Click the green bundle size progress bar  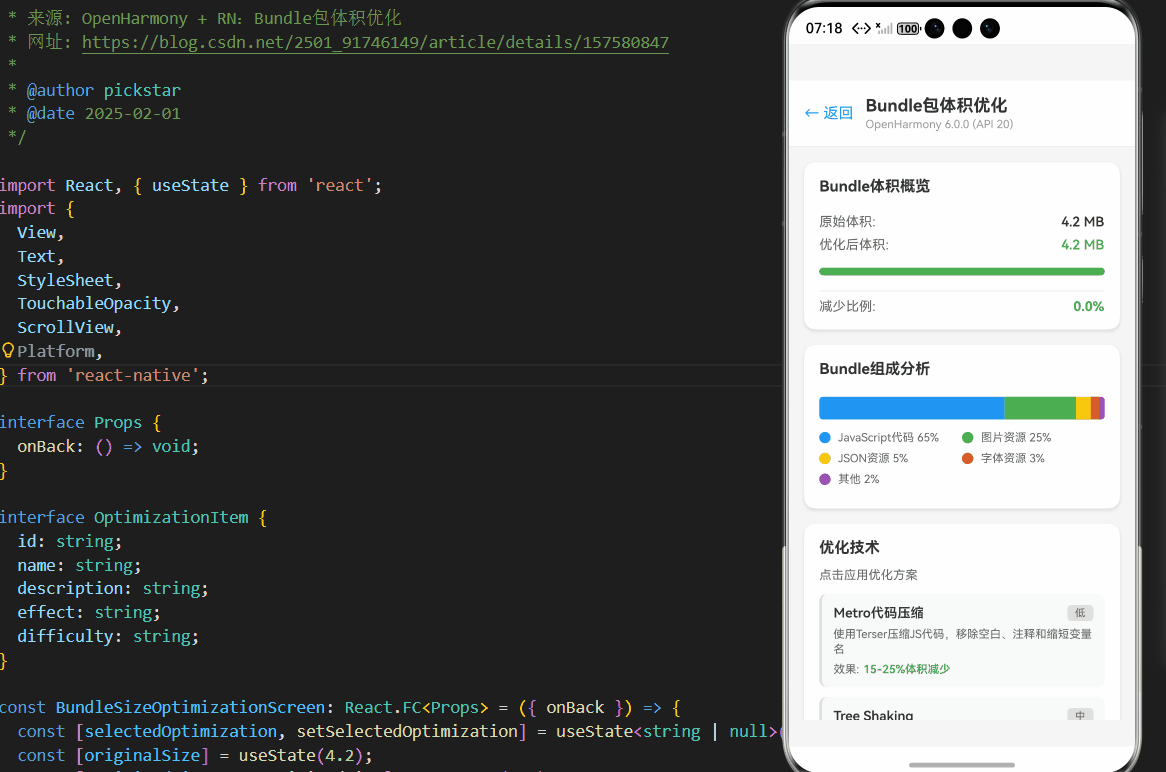(962, 271)
